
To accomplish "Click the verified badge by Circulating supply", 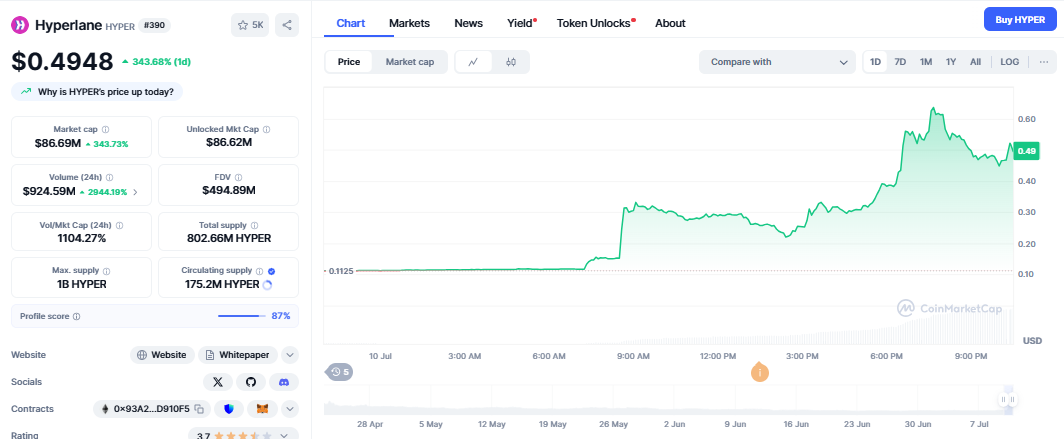I will point(271,270).
